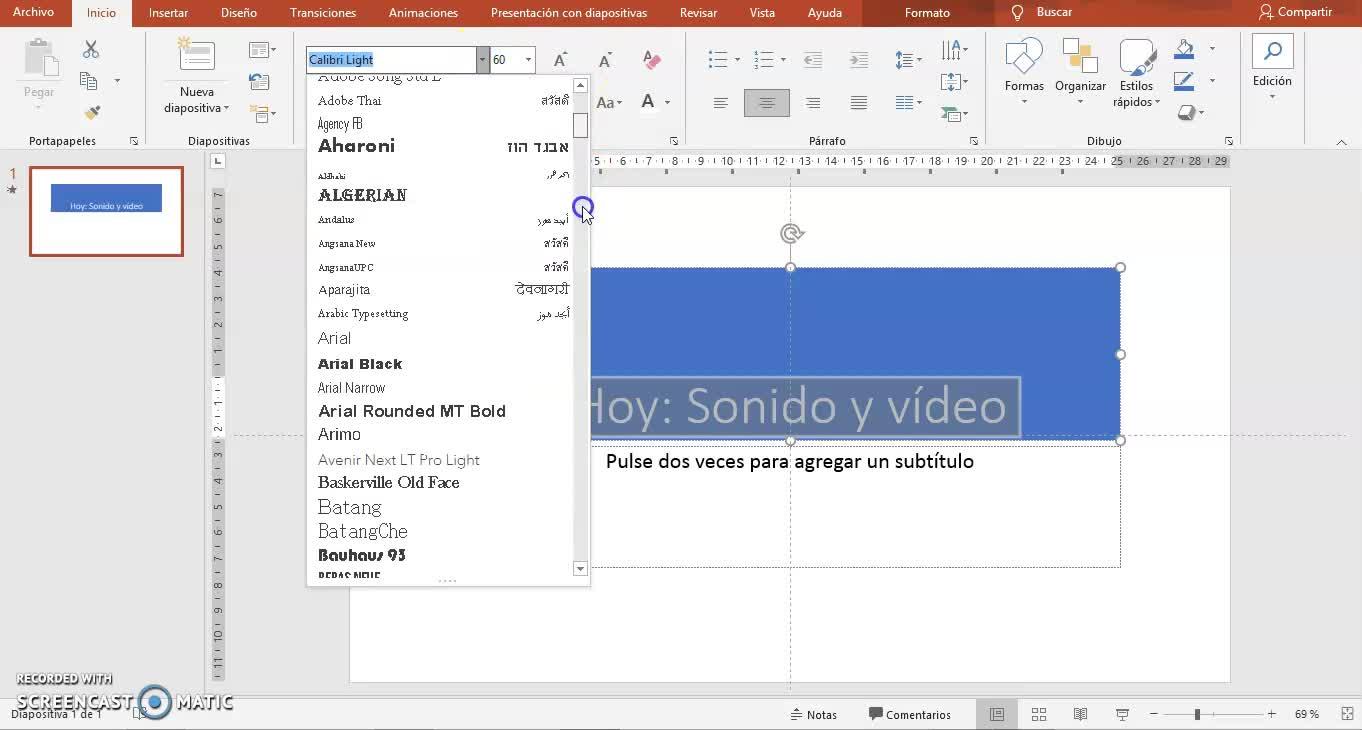The width and height of the screenshot is (1362, 730).
Task: Switch to the Transiciones tab
Action: [x=322, y=13]
